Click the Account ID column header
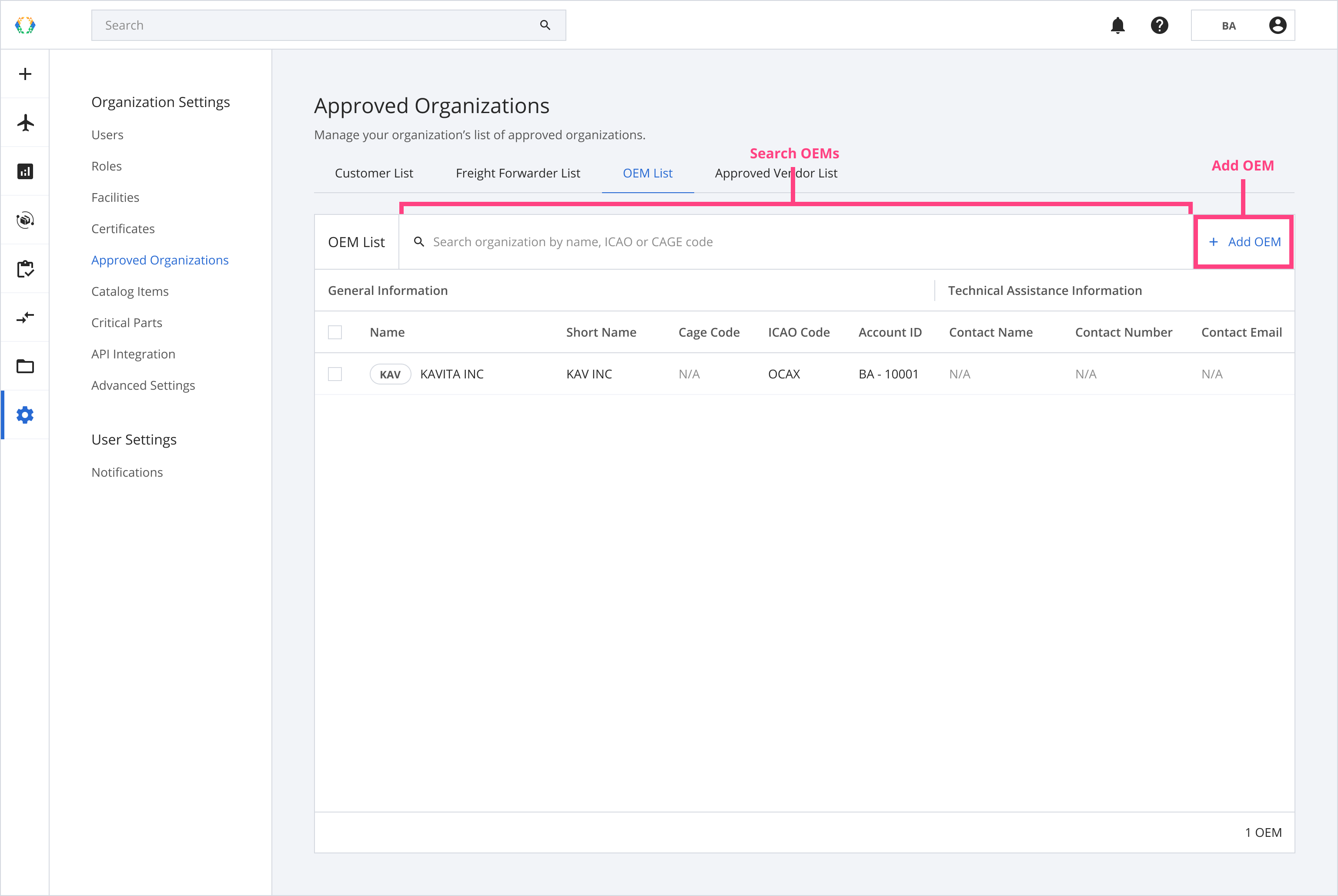This screenshot has width=1338, height=896. click(890, 333)
